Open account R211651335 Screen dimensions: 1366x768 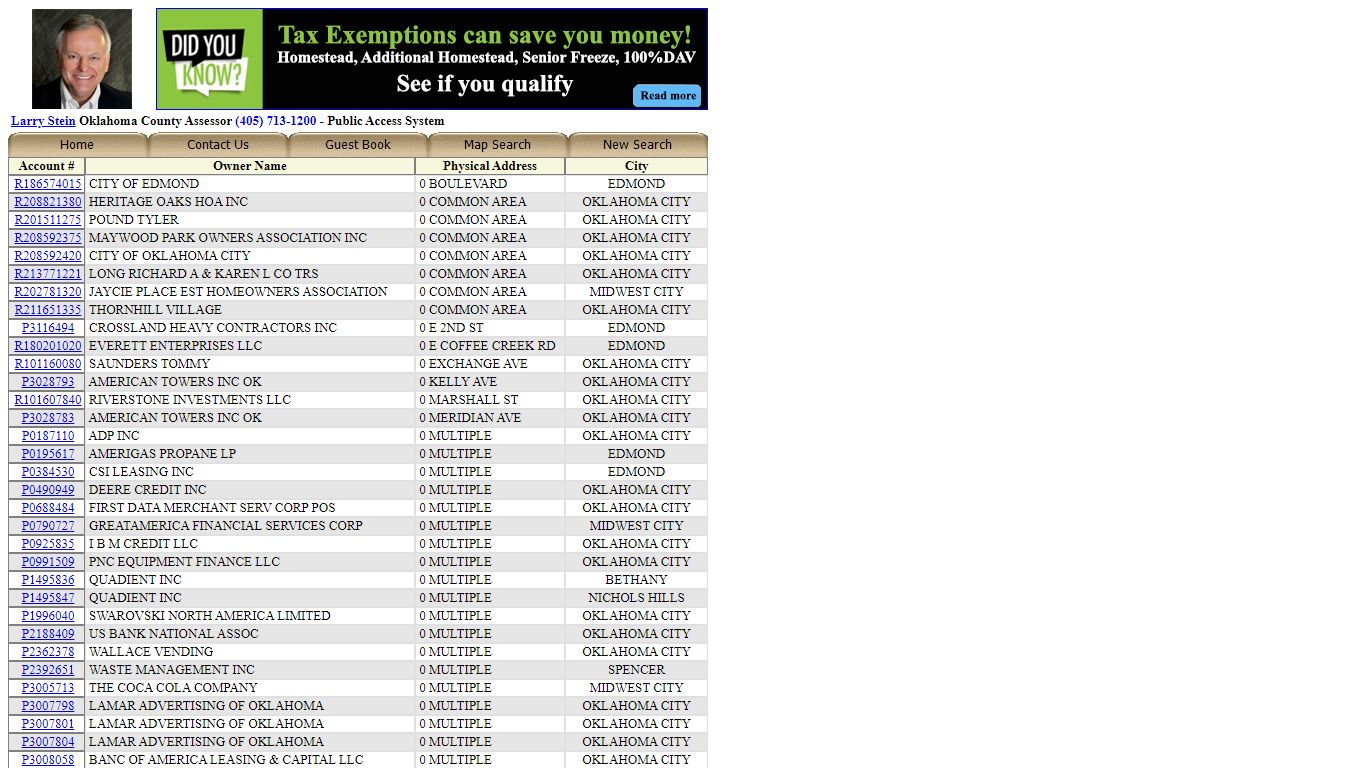[x=48, y=310]
